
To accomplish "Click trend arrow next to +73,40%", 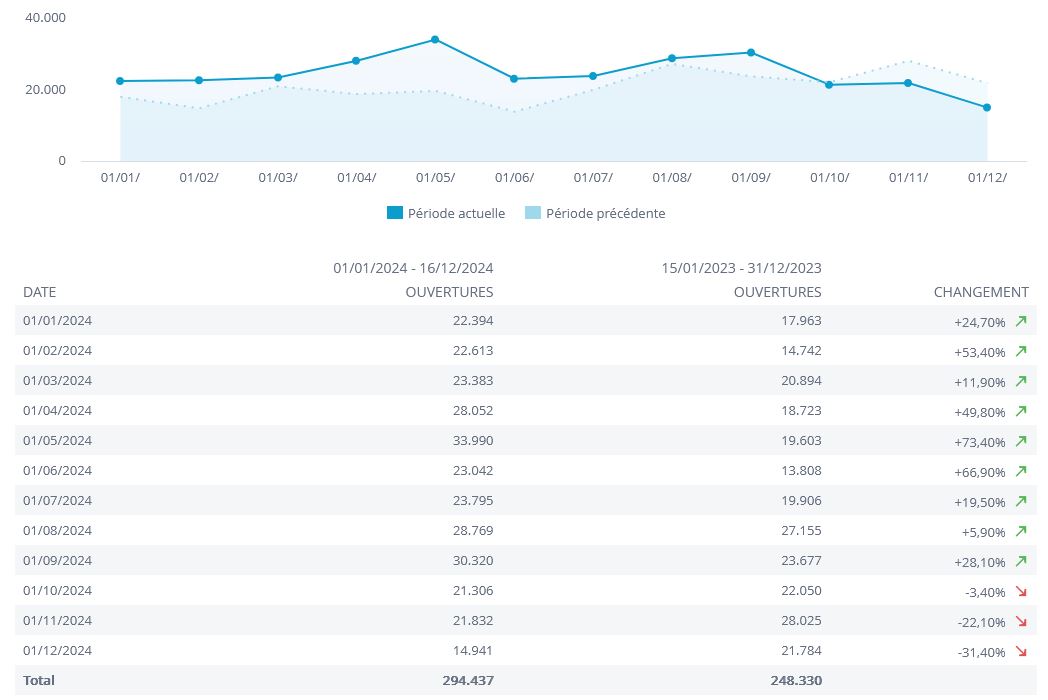I will (1021, 441).
